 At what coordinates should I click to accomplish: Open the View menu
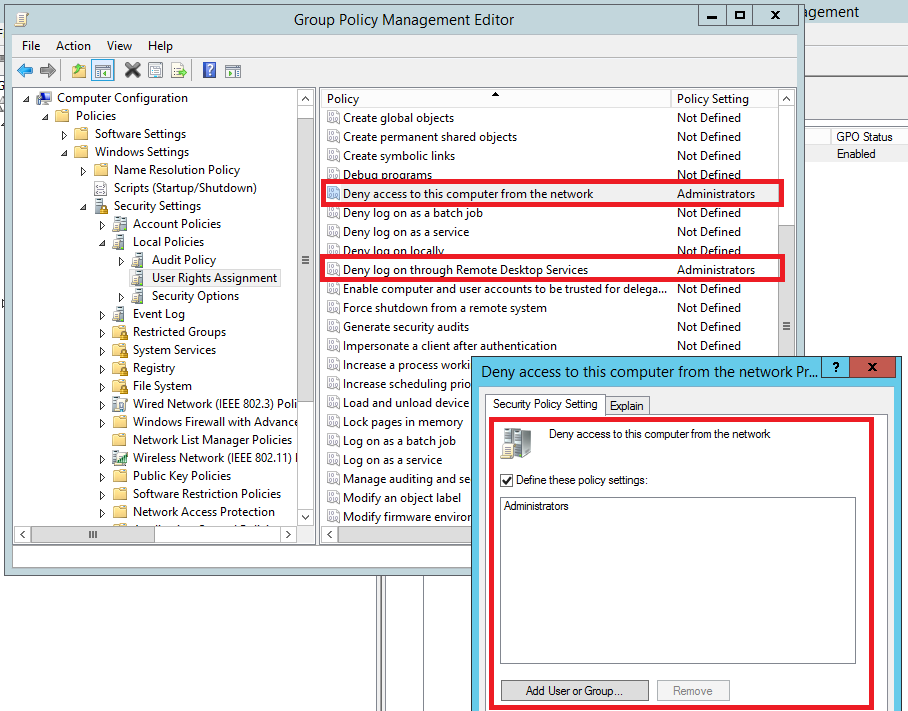tap(119, 46)
